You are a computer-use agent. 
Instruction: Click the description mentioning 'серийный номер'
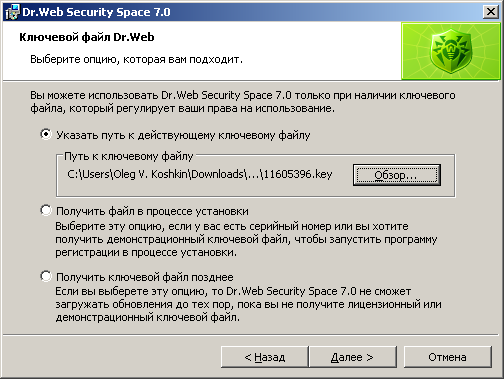tap(246, 239)
